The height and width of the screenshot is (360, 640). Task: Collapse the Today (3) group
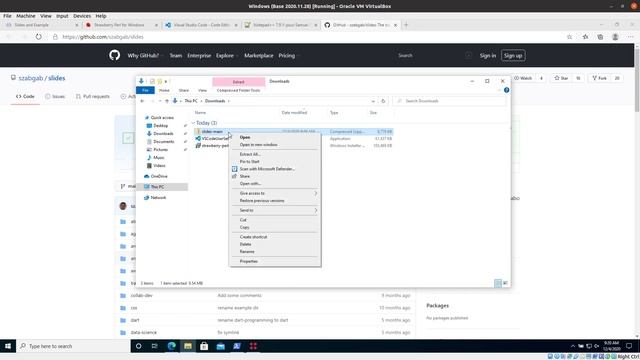[x=193, y=123]
